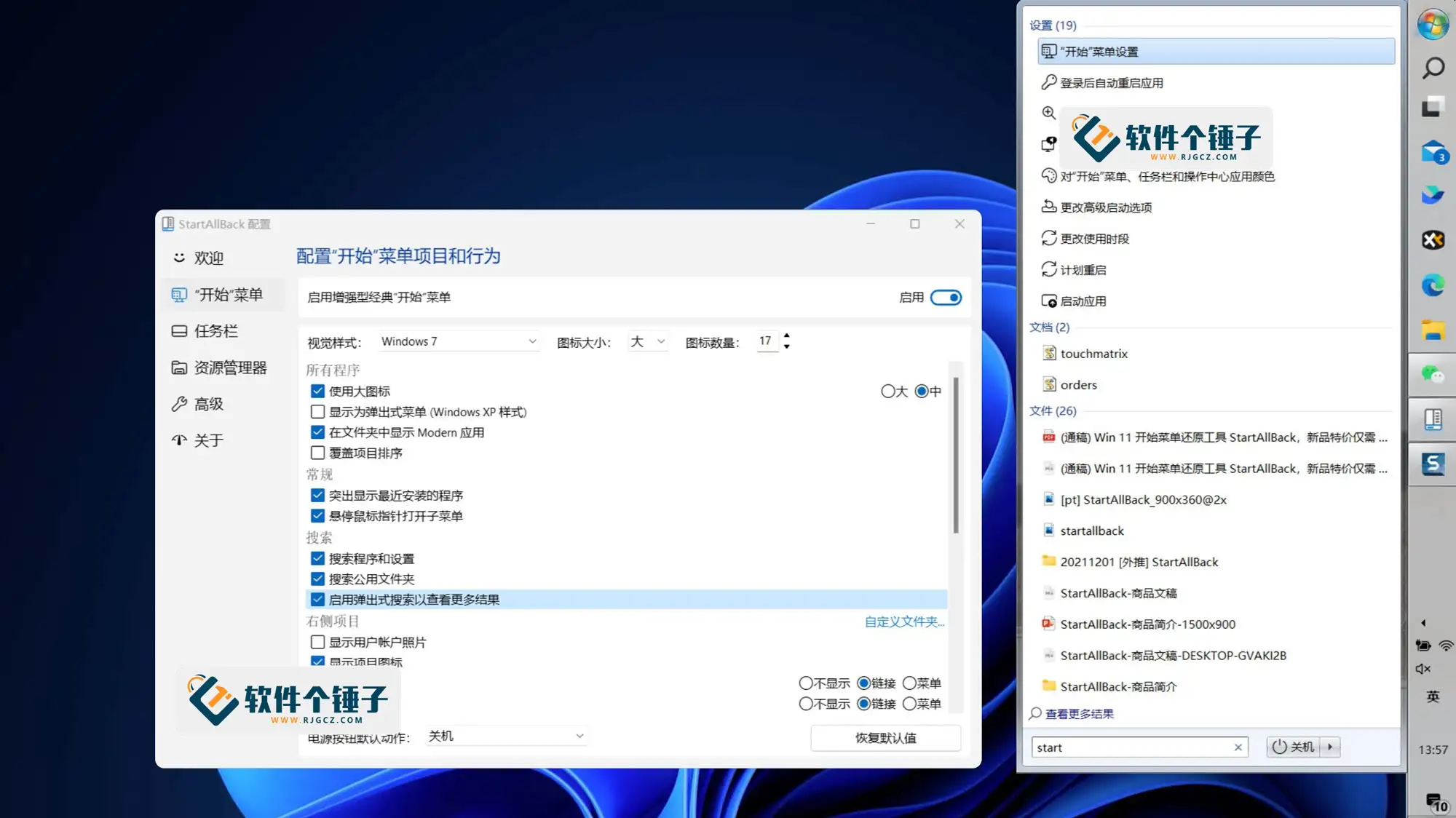Open StartAllBack-商品简介-1500x900 PowerPoint result
This screenshot has height=818, width=1456.
click(x=1214, y=624)
